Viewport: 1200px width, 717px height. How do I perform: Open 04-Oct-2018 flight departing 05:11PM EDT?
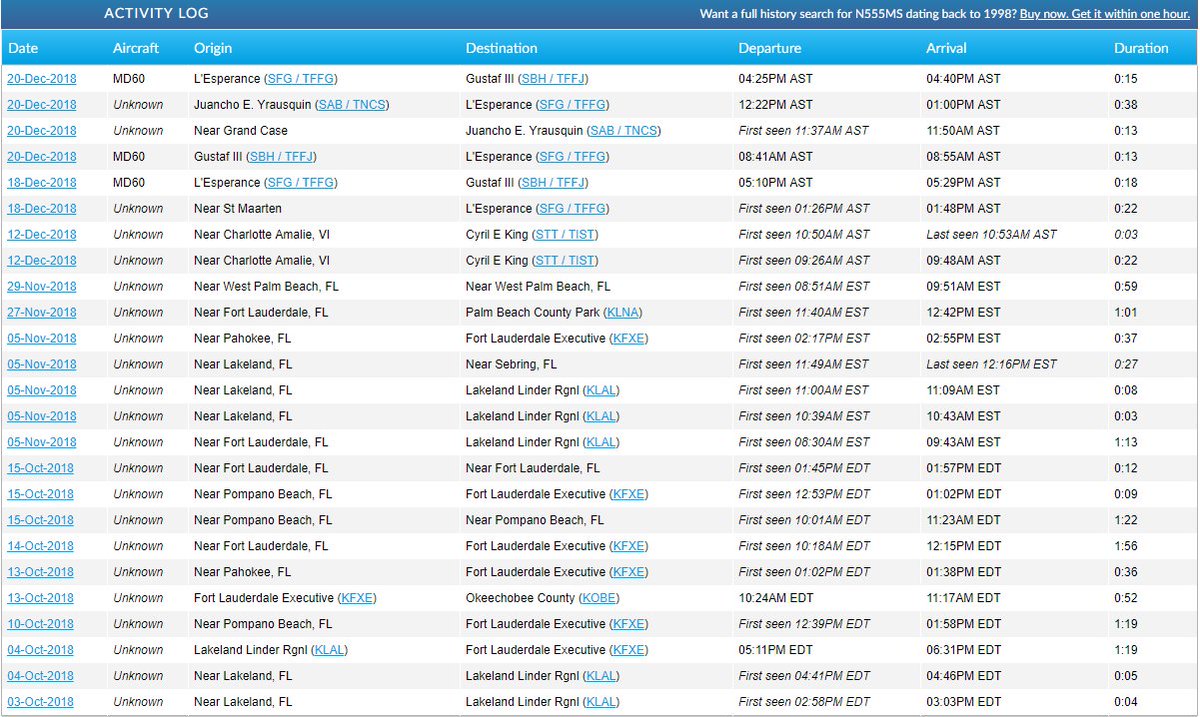pyautogui.click(x=41, y=651)
